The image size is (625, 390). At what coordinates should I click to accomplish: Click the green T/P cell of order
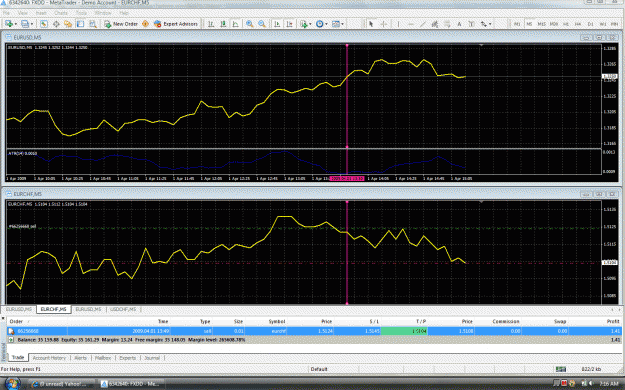(x=404, y=331)
